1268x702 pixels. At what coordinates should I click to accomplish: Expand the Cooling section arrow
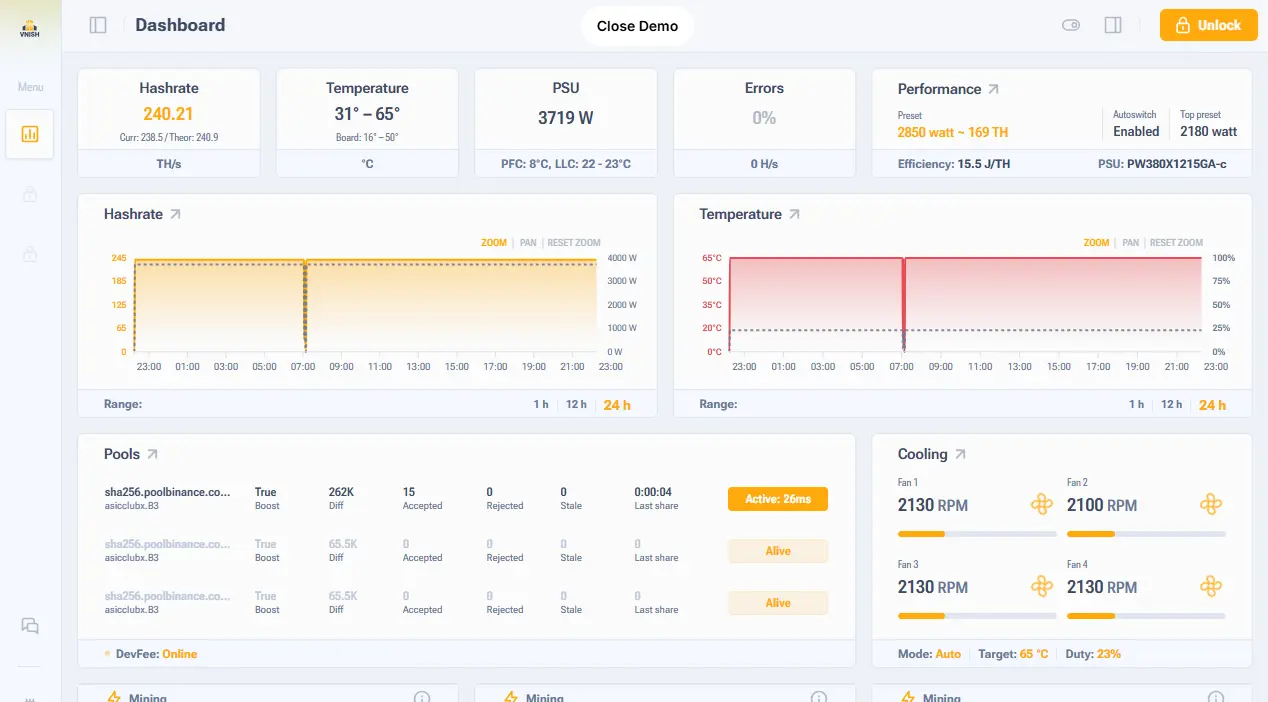[960, 454]
